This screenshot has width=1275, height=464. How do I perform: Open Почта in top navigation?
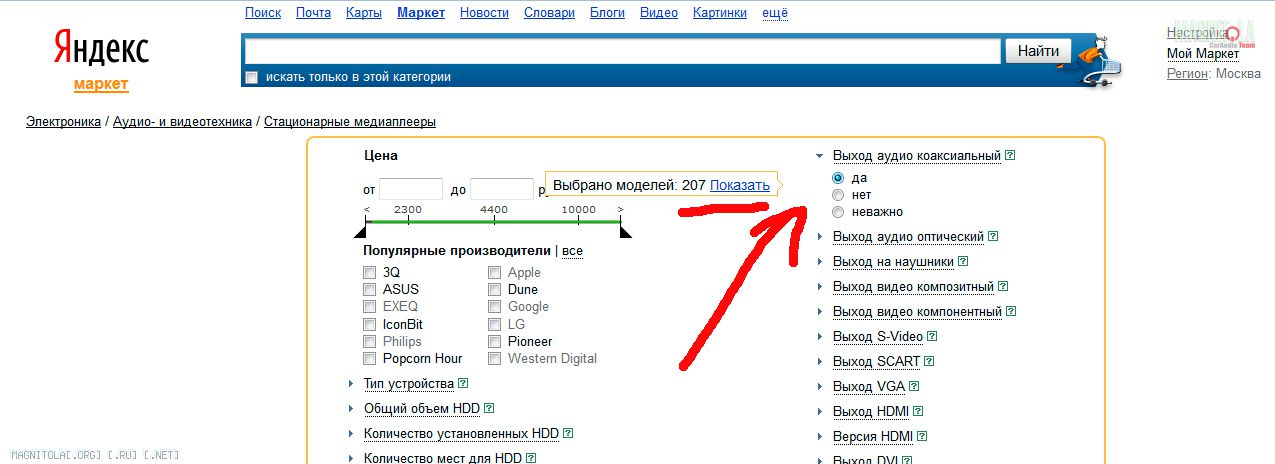(314, 13)
